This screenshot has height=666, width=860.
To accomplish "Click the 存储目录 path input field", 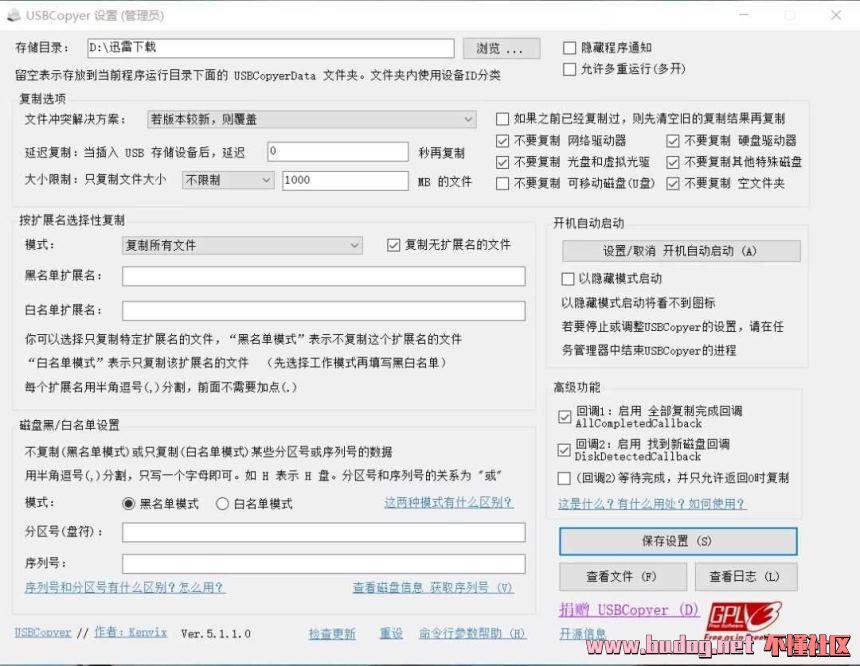I will click(x=270, y=48).
